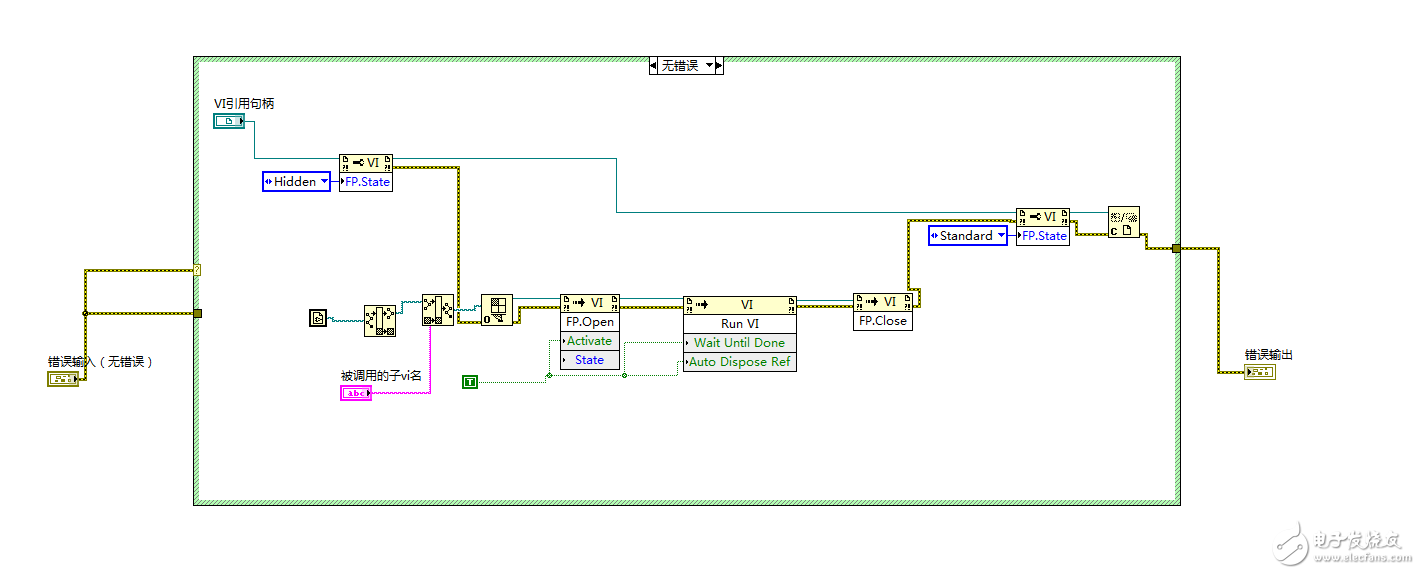Image resolution: width=1420 pixels, height=574 pixels.
Task: Click the Close Reference function icon
Action: [1124, 222]
